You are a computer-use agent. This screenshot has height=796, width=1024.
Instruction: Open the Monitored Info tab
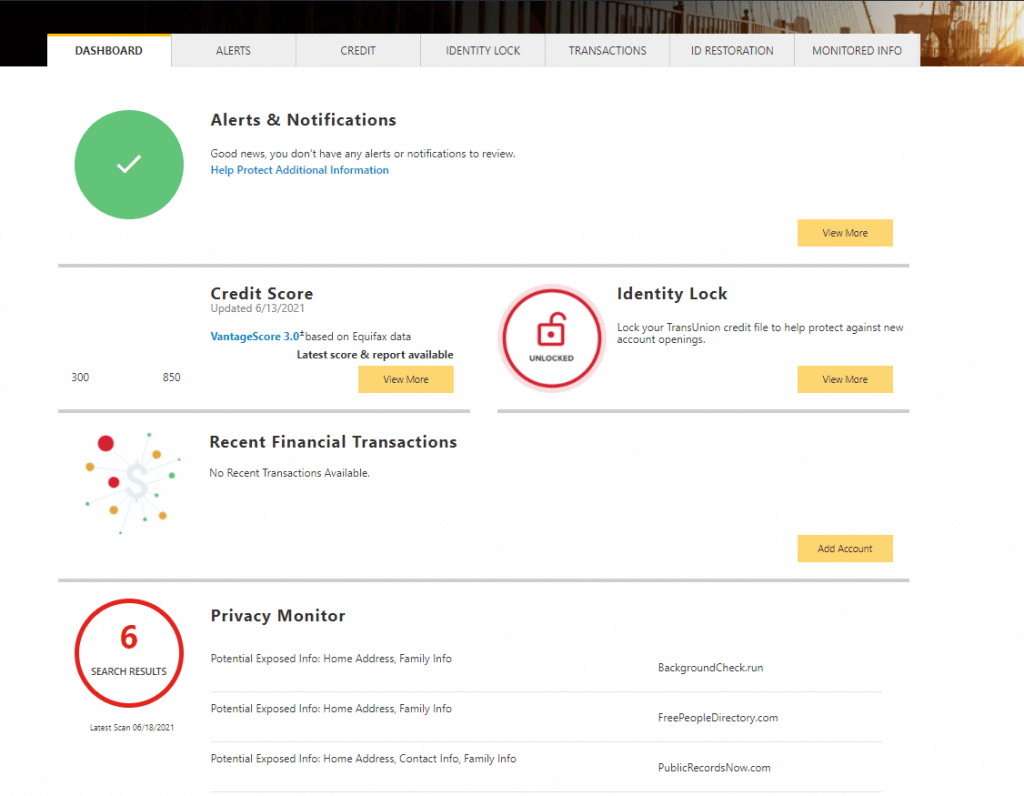click(x=856, y=50)
